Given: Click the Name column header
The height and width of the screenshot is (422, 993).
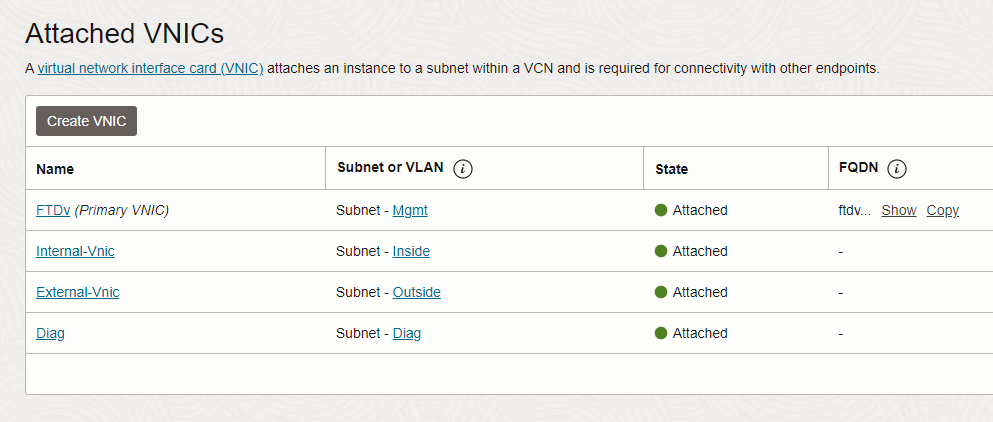Looking at the screenshot, I should [x=55, y=169].
